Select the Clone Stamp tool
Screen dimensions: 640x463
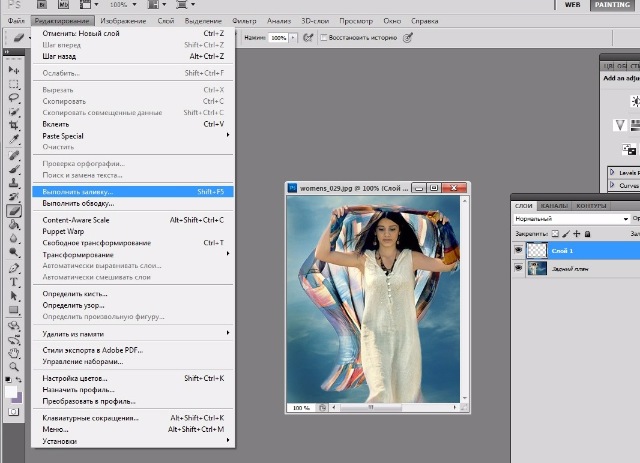click(14, 183)
